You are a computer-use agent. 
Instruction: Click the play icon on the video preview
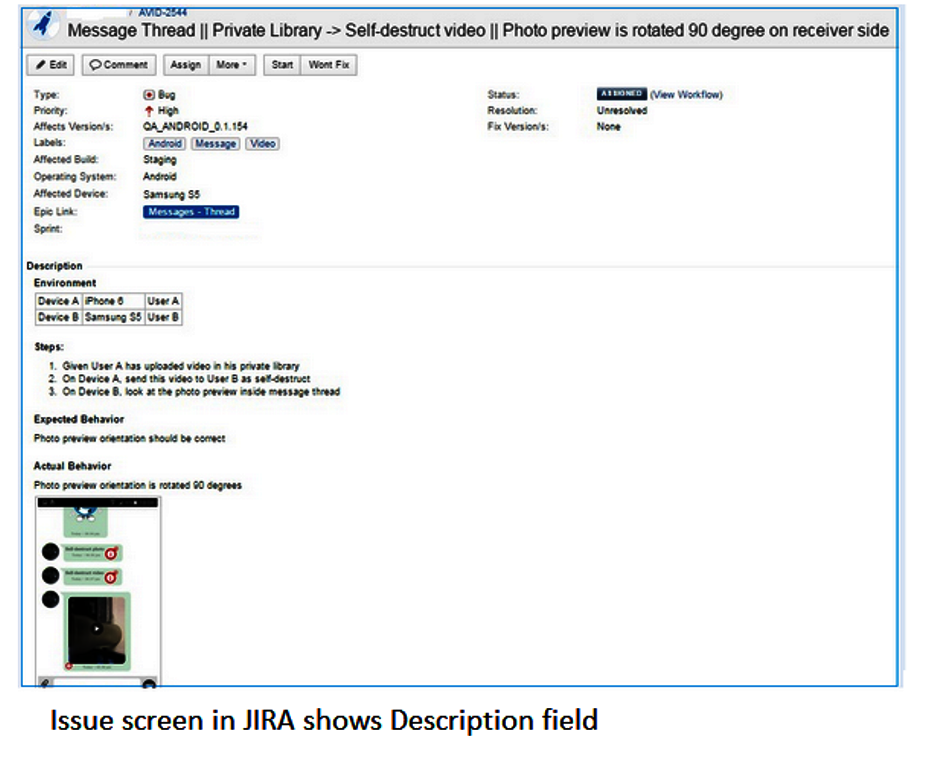(97, 627)
